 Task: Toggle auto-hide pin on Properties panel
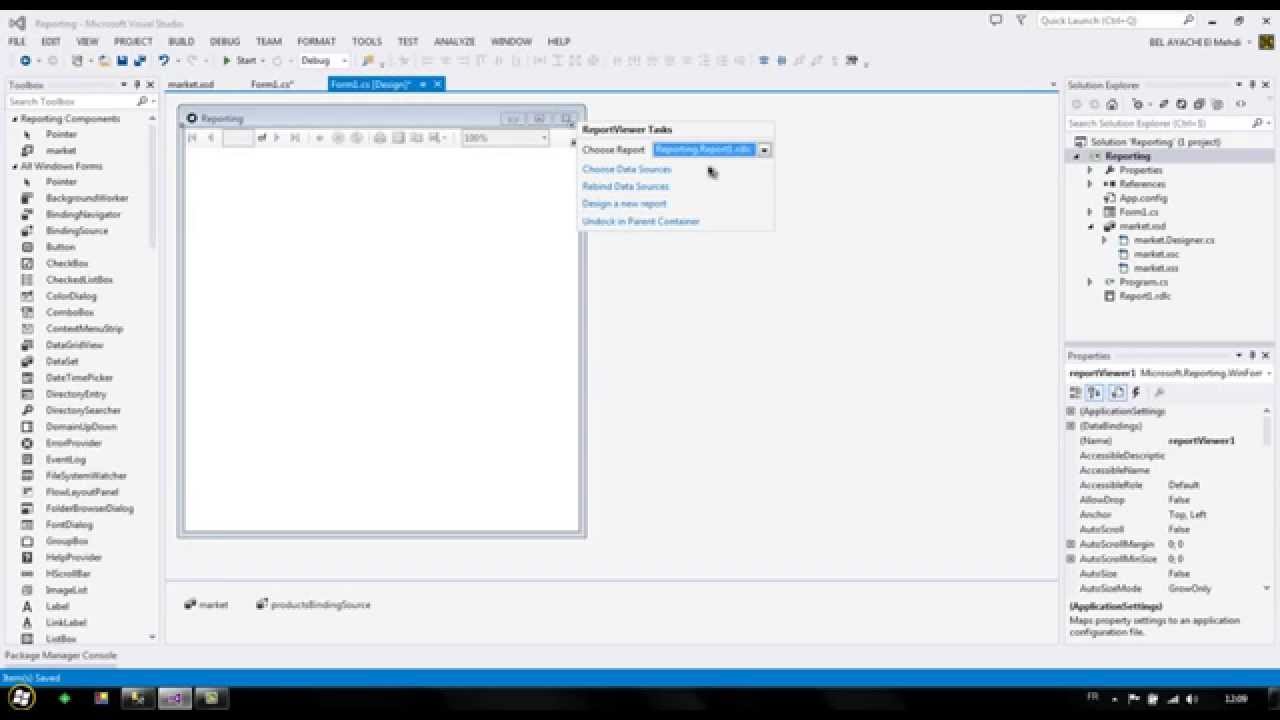1252,355
